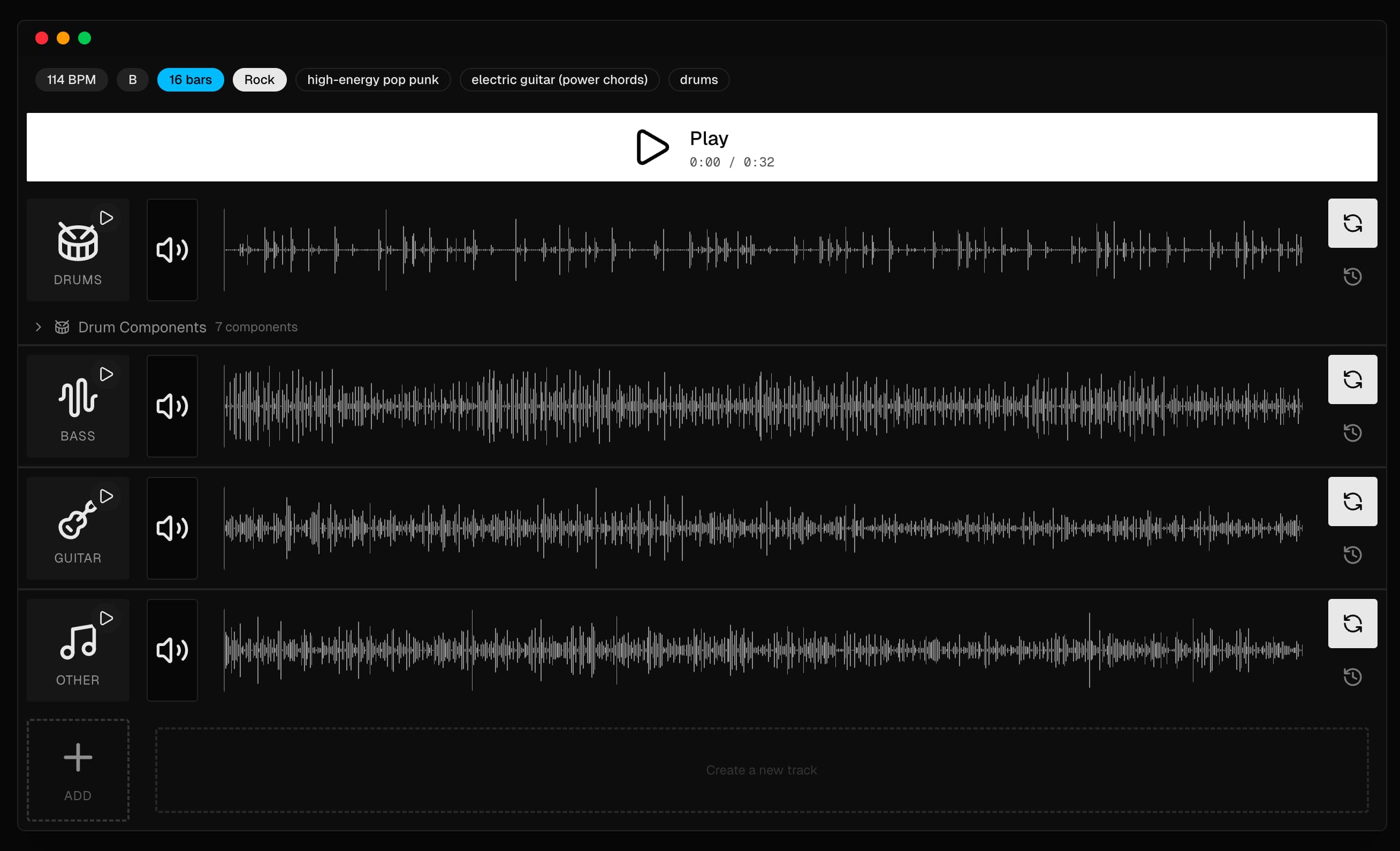Click the Other track waveform
The width and height of the screenshot is (1400, 851).
(x=763, y=650)
